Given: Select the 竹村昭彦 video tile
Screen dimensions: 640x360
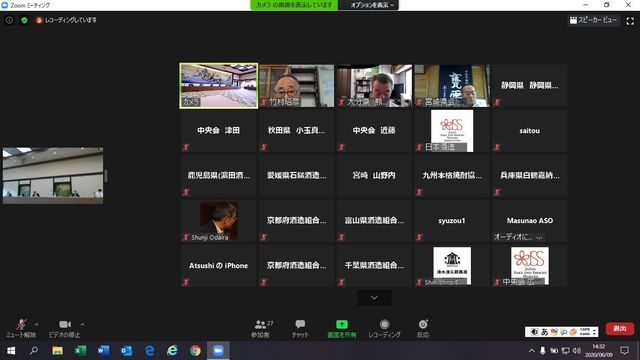Looking at the screenshot, I should (296, 86).
